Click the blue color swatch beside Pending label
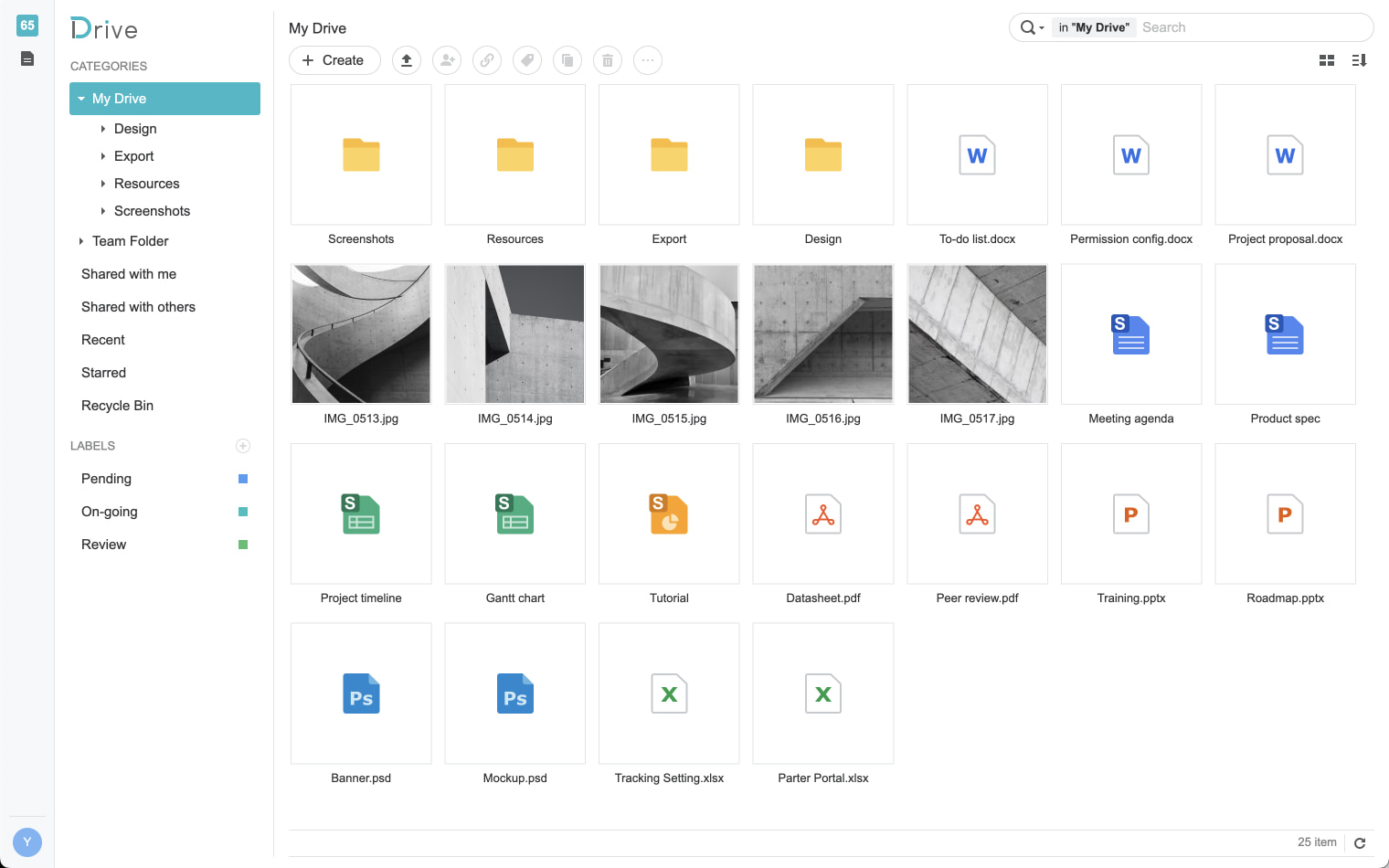 242,478
